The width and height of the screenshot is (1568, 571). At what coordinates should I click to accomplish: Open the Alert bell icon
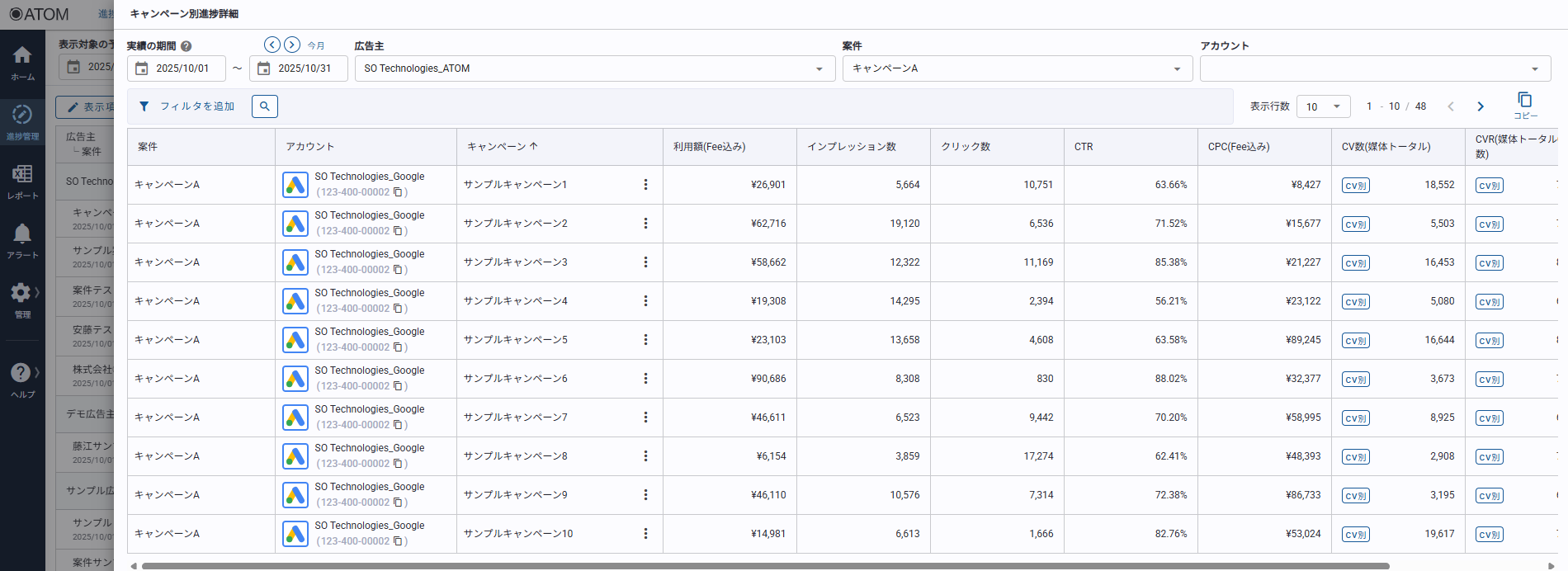[x=22, y=234]
